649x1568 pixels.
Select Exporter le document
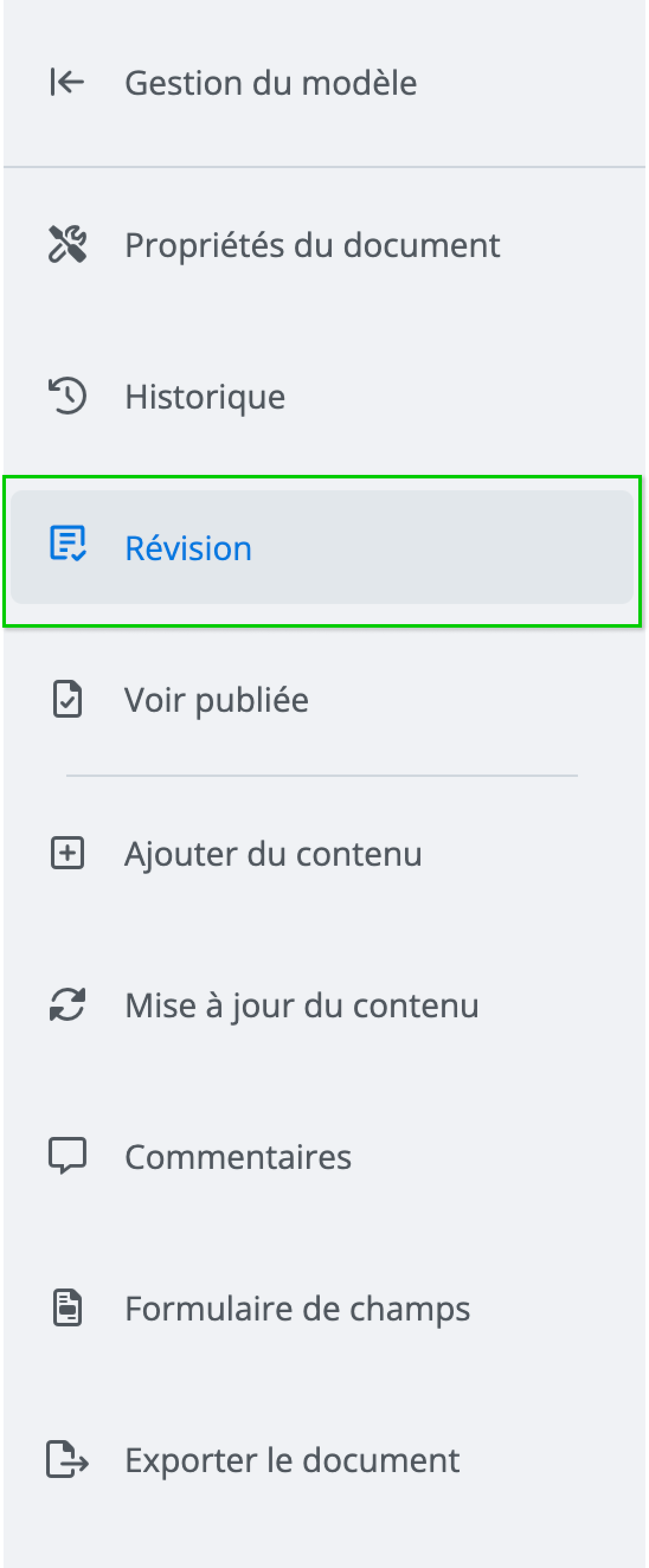[293, 1460]
